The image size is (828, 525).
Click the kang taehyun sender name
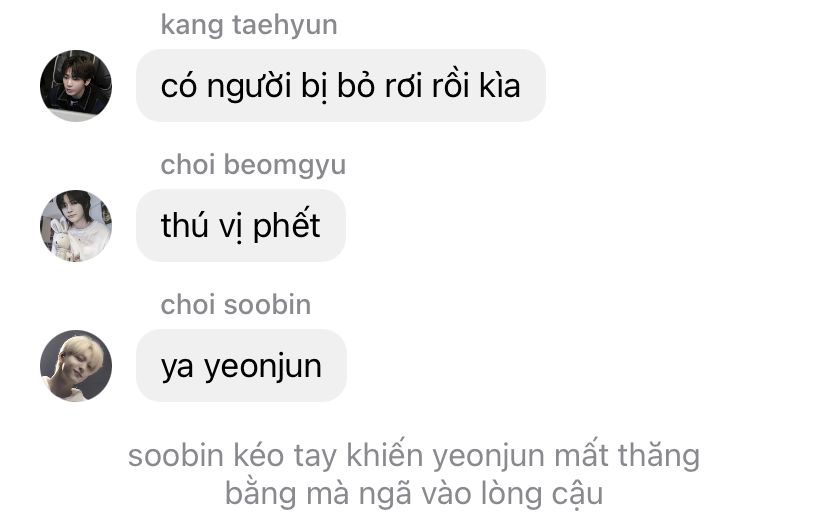tap(249, 25)
